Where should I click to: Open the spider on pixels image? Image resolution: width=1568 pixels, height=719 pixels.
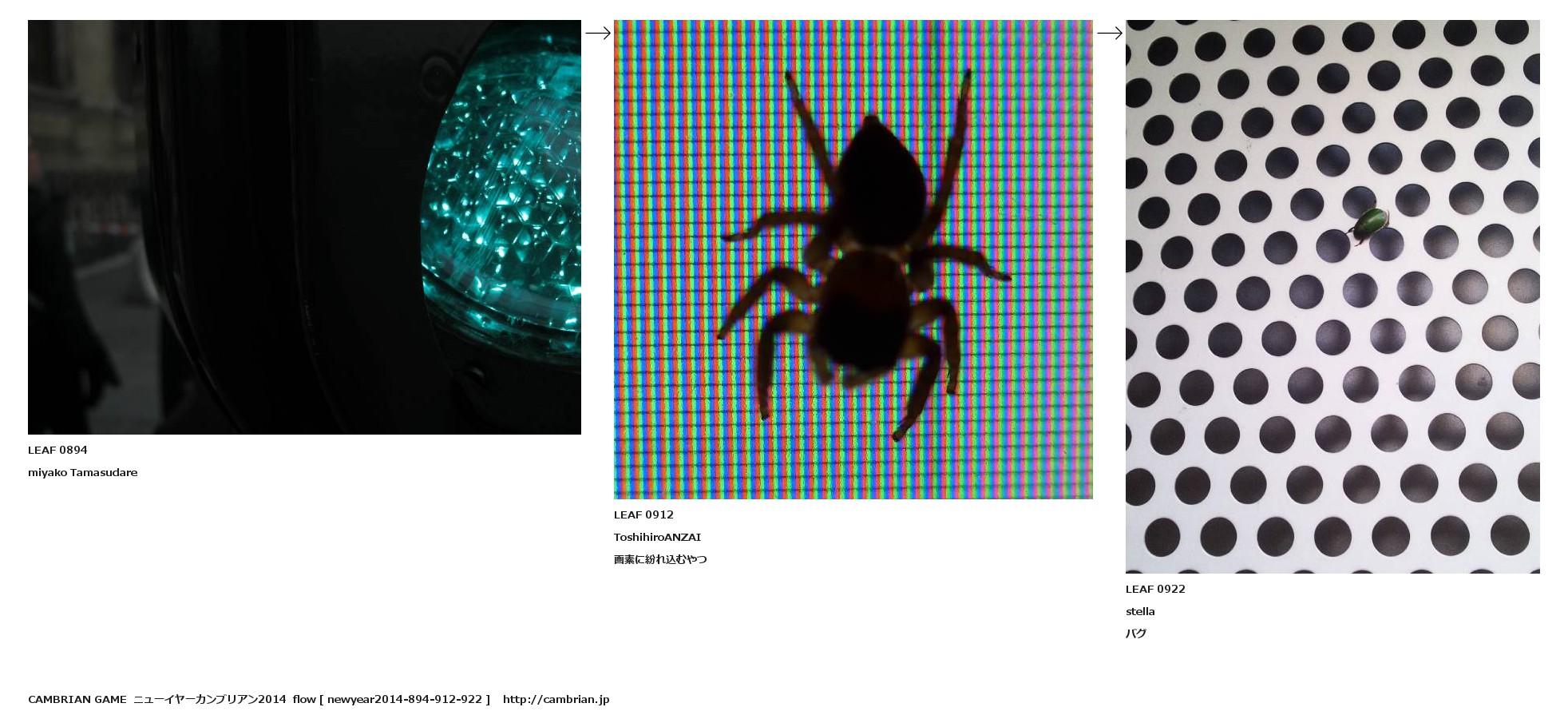(x=853, y=259)
